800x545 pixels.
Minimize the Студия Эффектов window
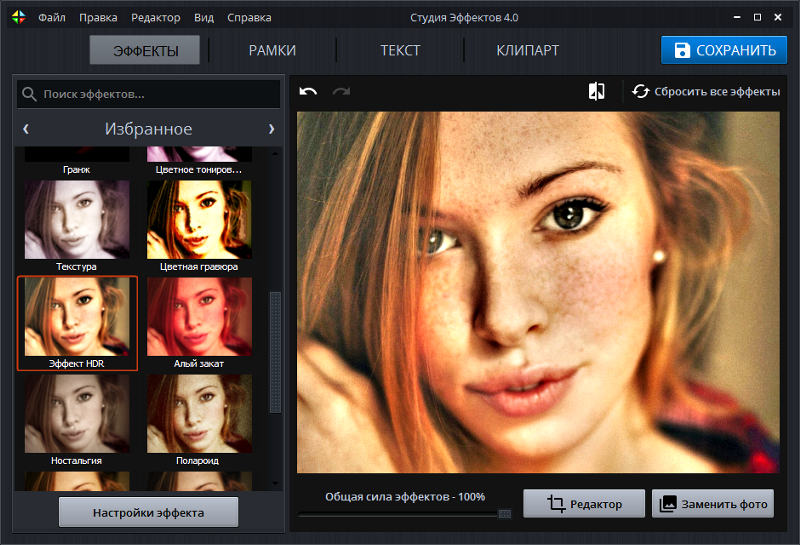[x=737, y=17]
